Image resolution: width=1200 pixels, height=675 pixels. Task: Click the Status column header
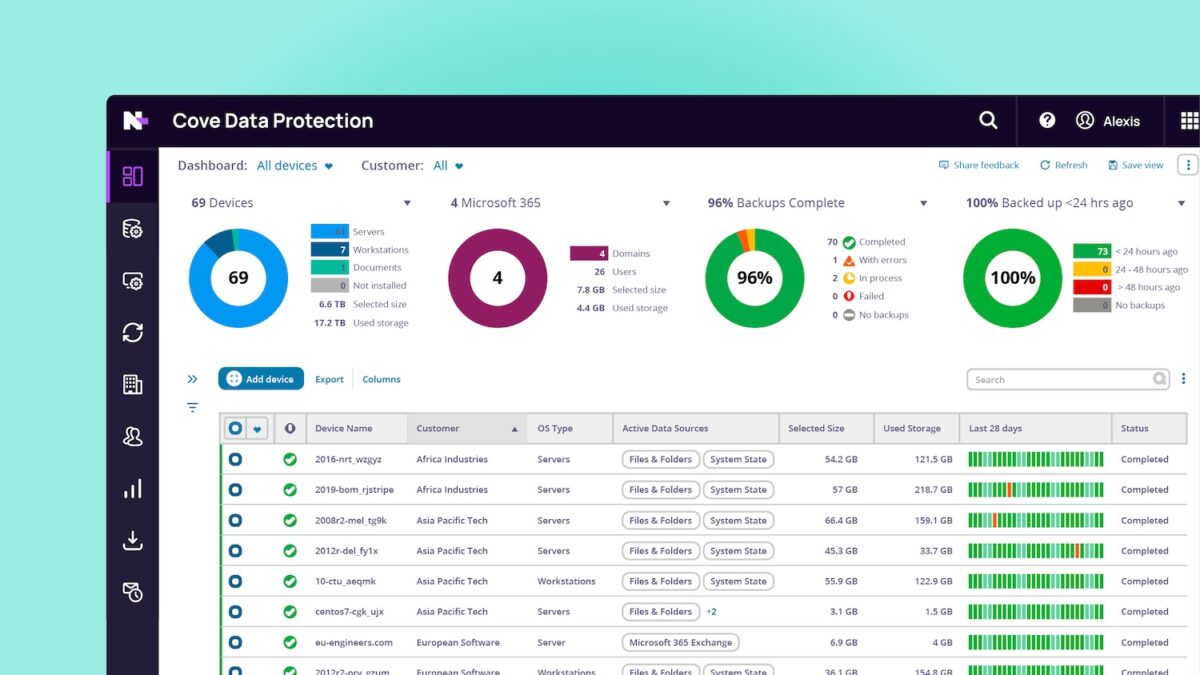(1149, 428)
